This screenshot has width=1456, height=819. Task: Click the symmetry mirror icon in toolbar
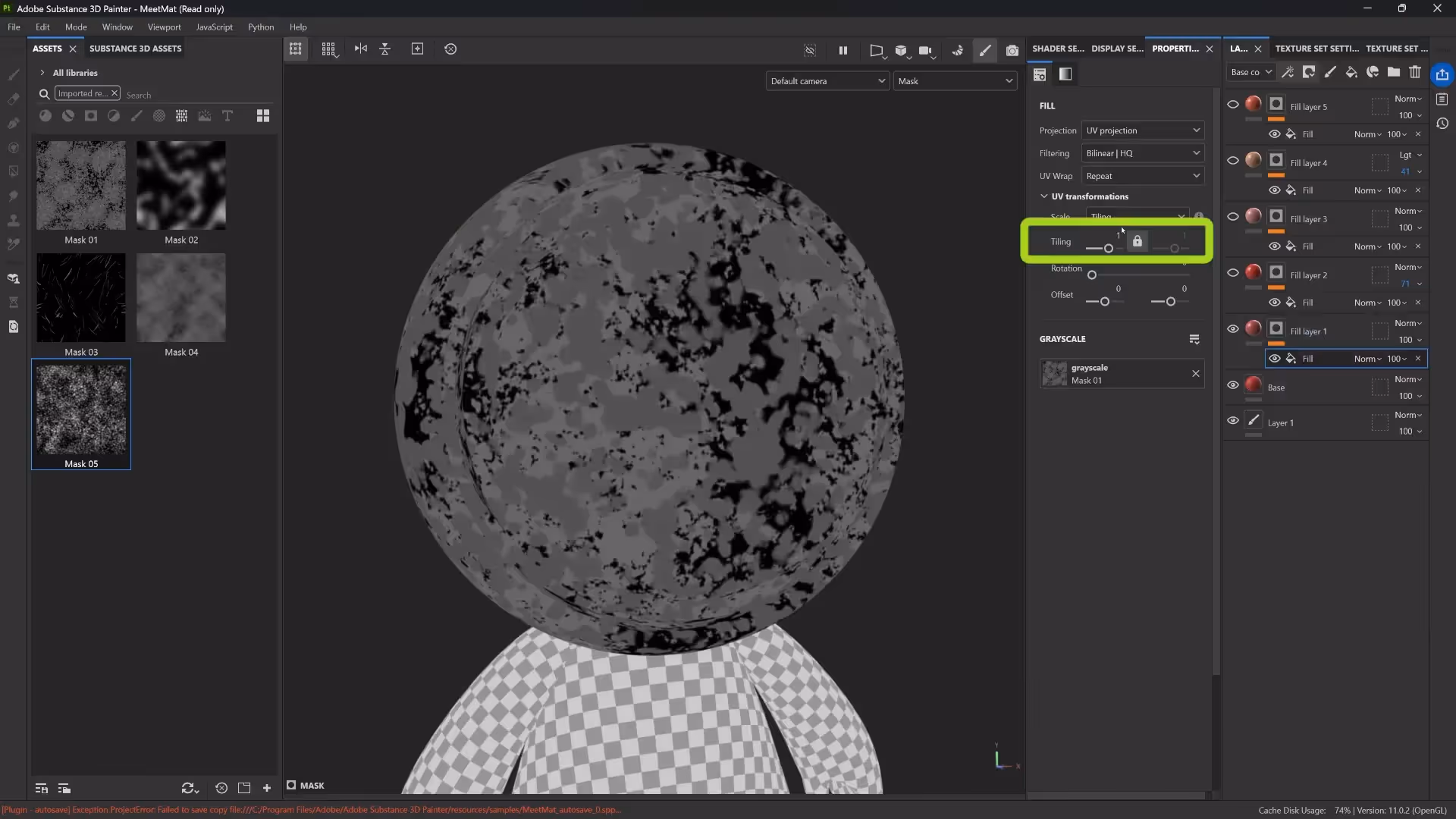[x=361, y=49]
